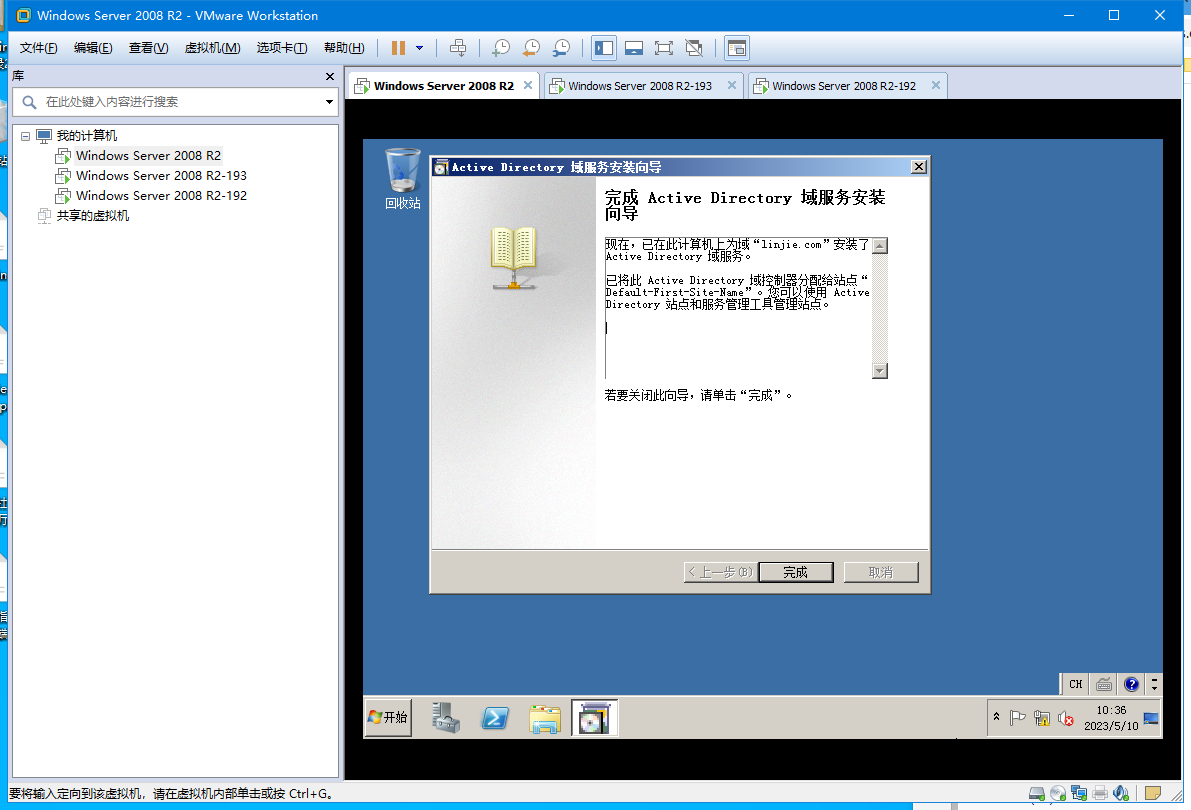Toggle the library sidebar view
Viewport: 1191px width, 810px height.
(604, 48)
